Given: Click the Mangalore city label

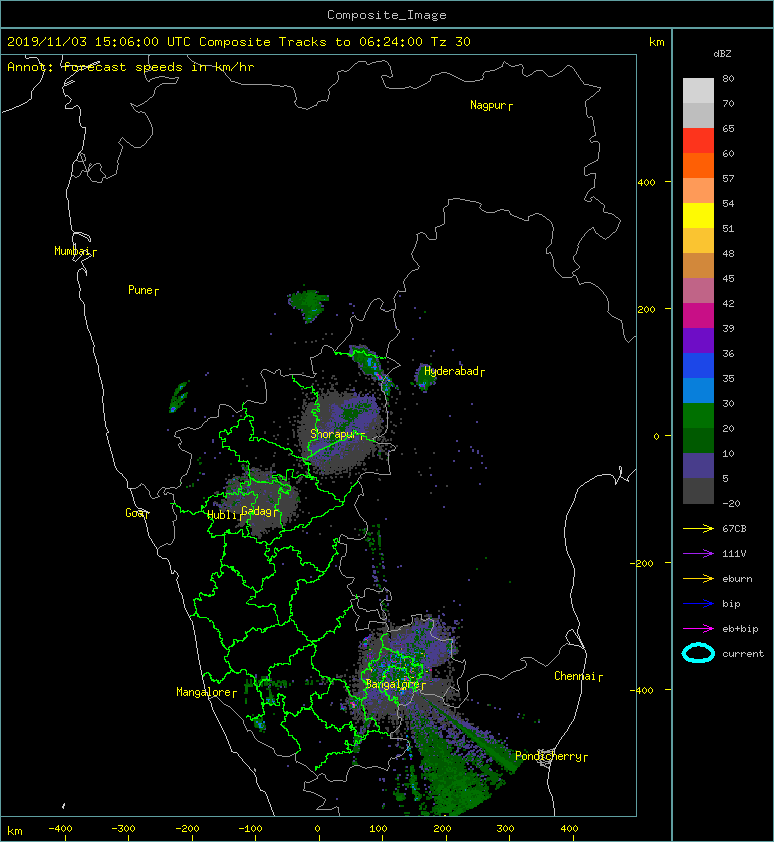Looking at the screenshot, I should pos(206,692).
